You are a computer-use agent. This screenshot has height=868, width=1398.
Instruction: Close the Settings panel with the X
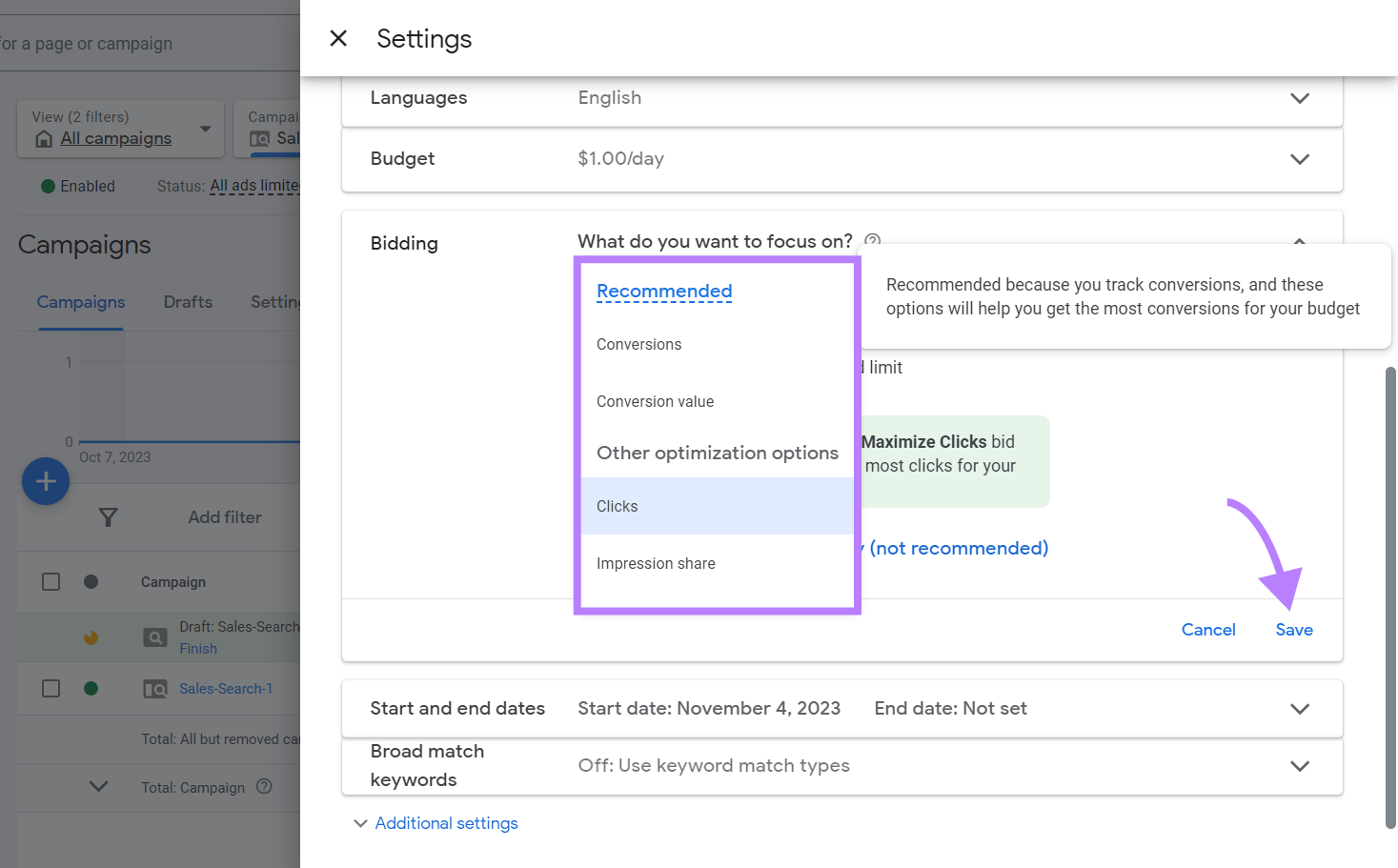[x=338, y=38]
